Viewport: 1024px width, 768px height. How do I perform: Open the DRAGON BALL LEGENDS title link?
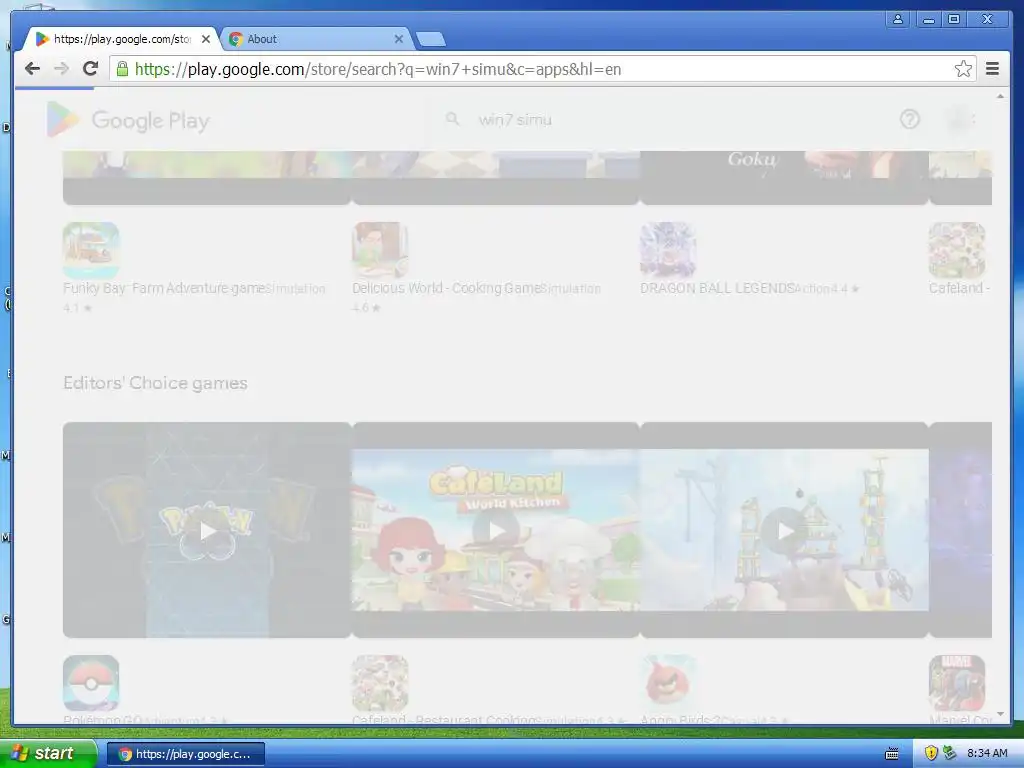[x=717, y=288]
